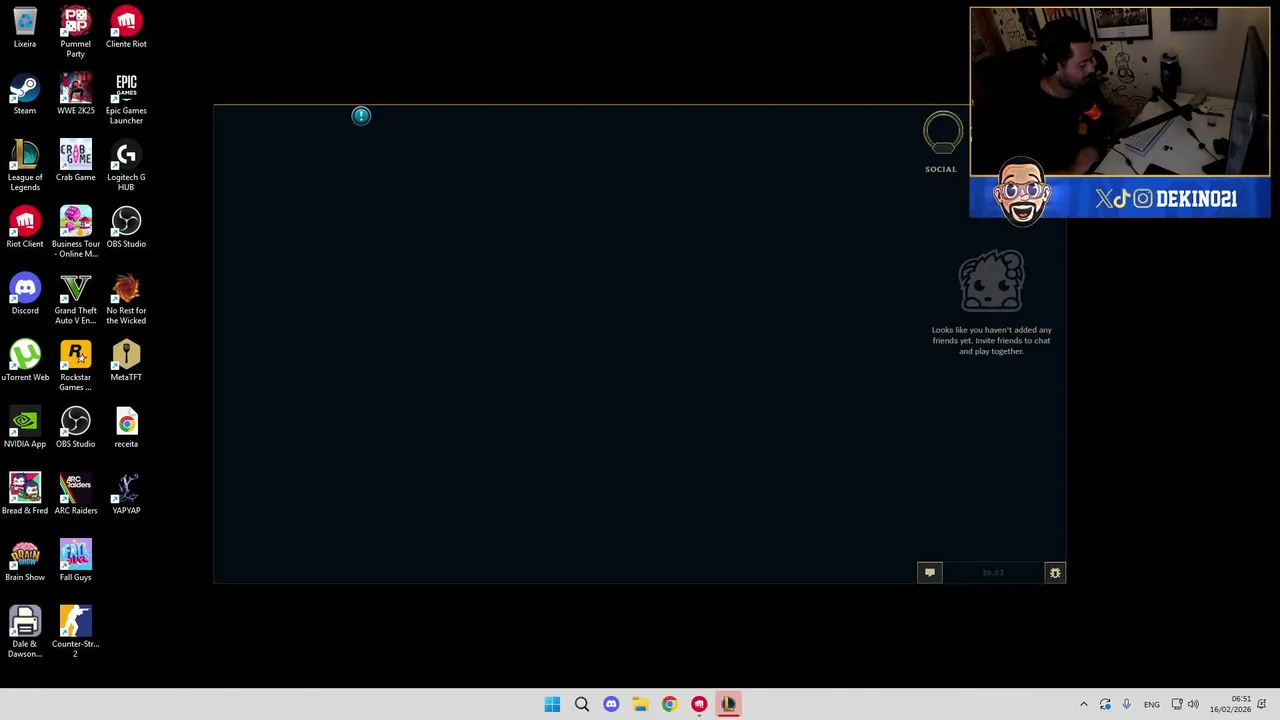Select the WWE 2K25 desktop icon
The width and height of the screenshot is (1280, 720).
pos(75,95)
